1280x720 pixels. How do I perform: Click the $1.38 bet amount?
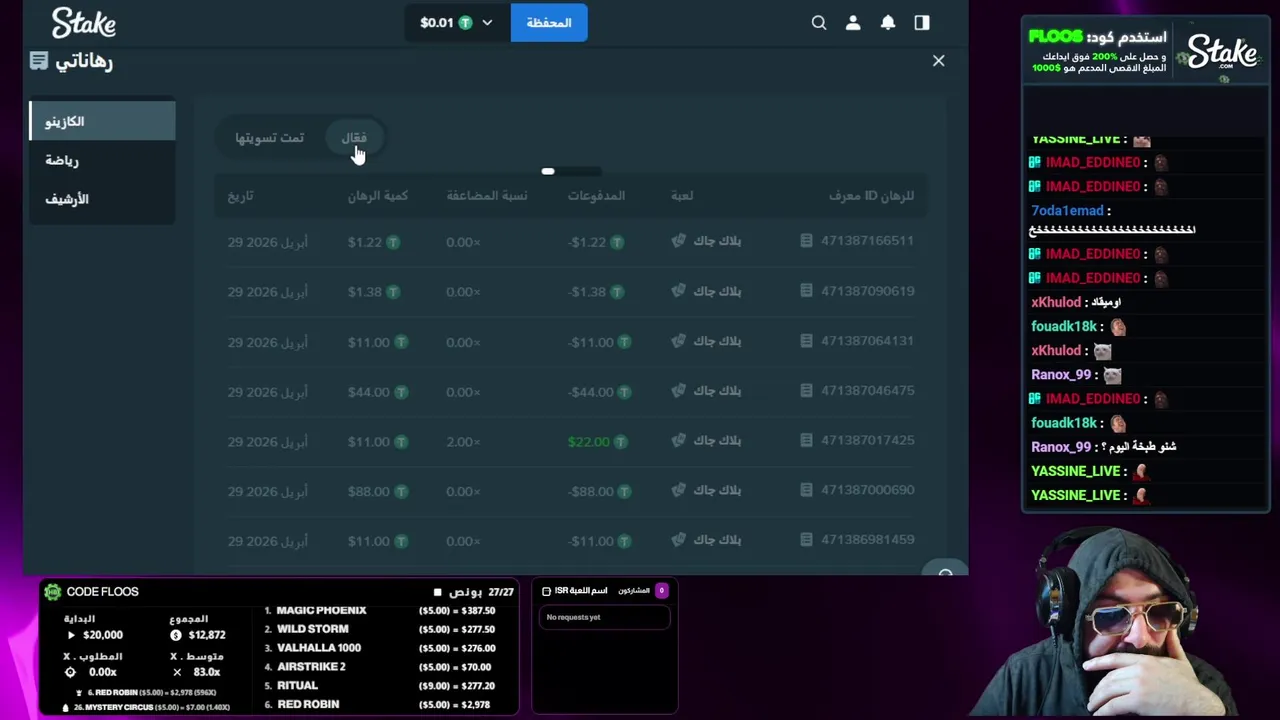365,292
